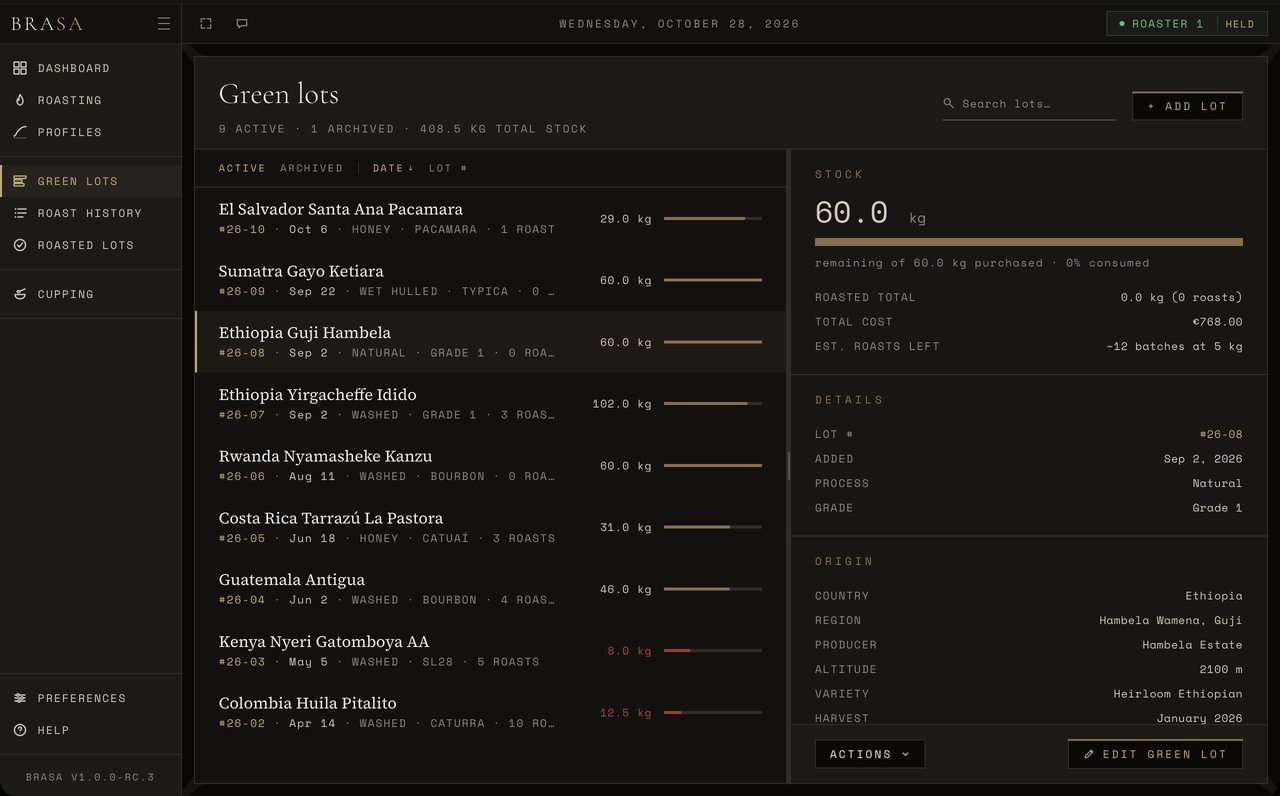Focus the Search lots field
This screenshot has height=796, width=1280.
pyautogui.click(x=1029, y=104)
